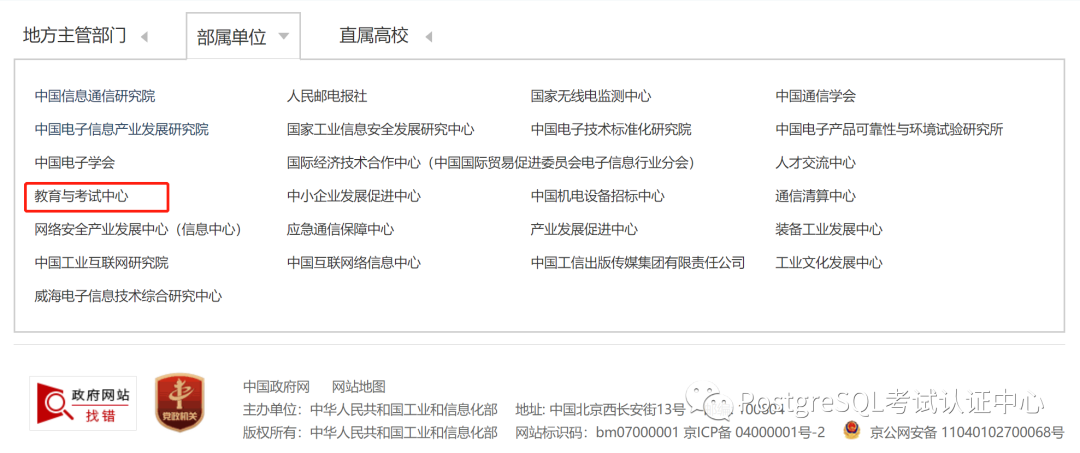
Task: Open the 政府网站找错 error report icon
Action: pos(83,403)
